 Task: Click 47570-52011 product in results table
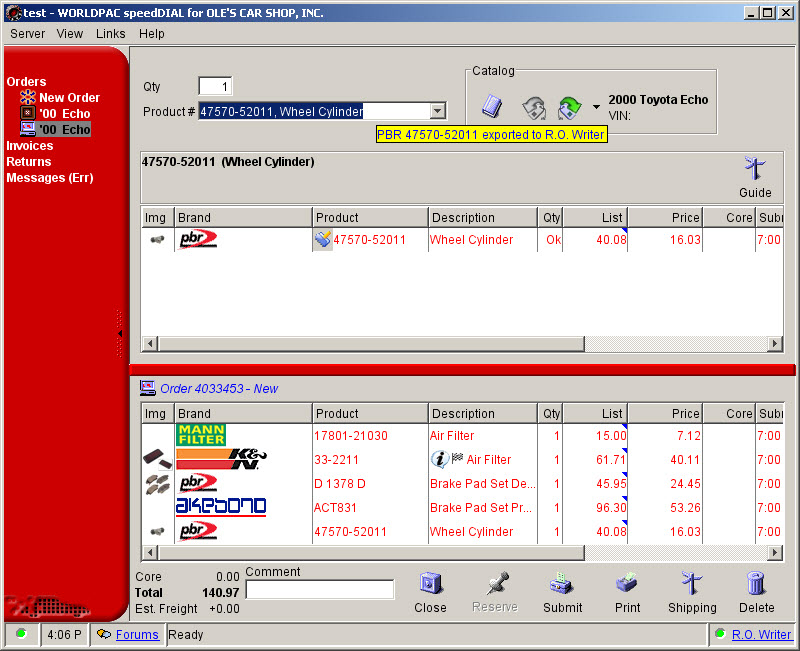click(369, 240)
